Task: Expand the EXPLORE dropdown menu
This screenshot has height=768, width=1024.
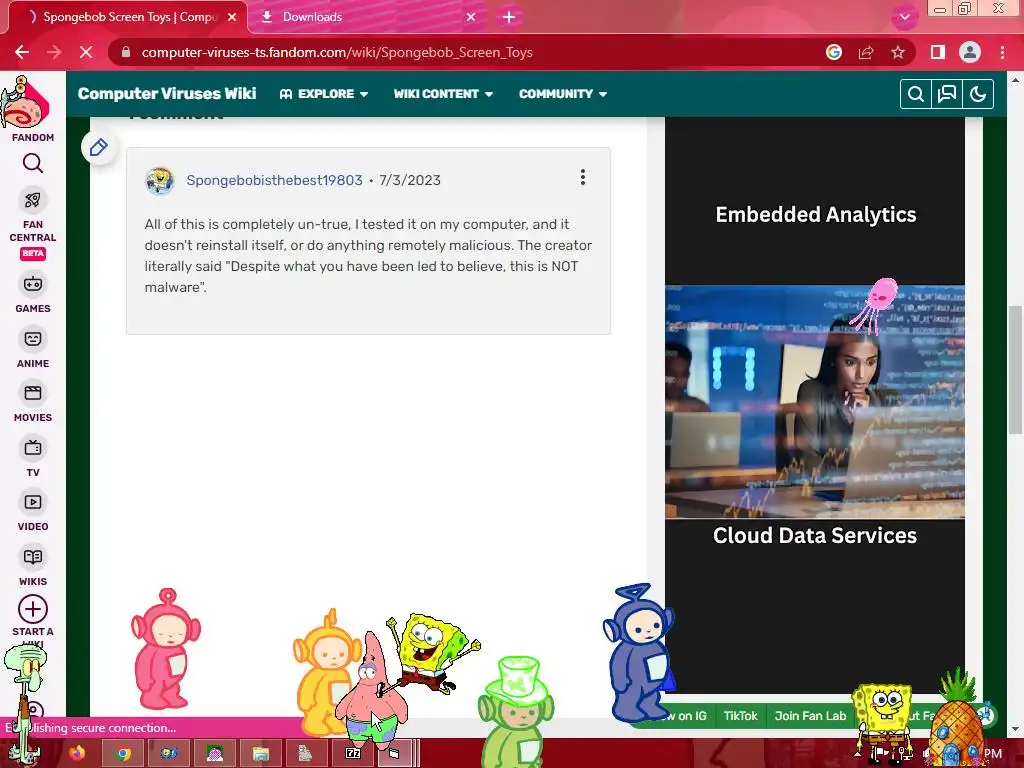Action: (x=324, y=94)
